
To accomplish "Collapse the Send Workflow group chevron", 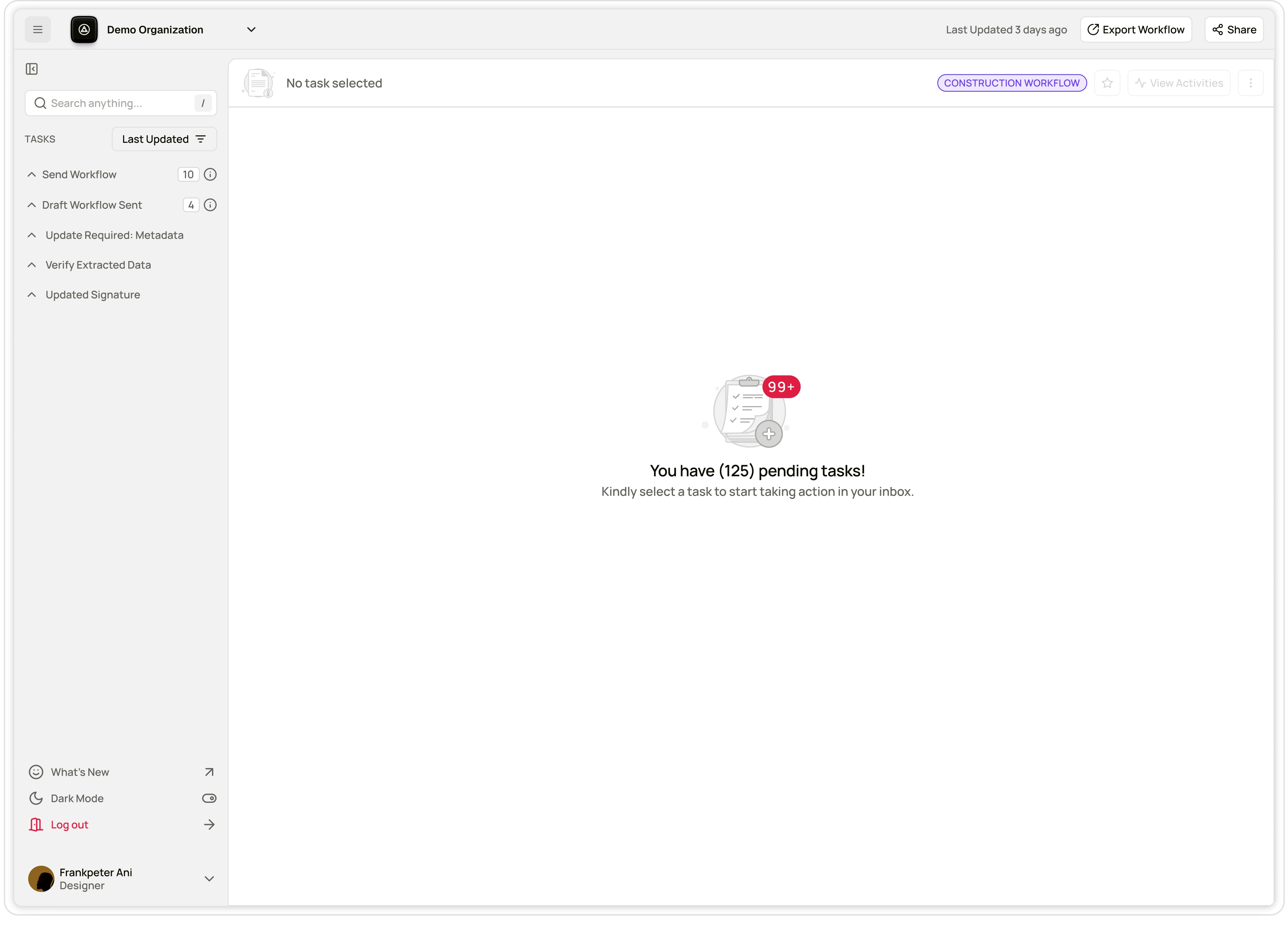I will (32, 174).
